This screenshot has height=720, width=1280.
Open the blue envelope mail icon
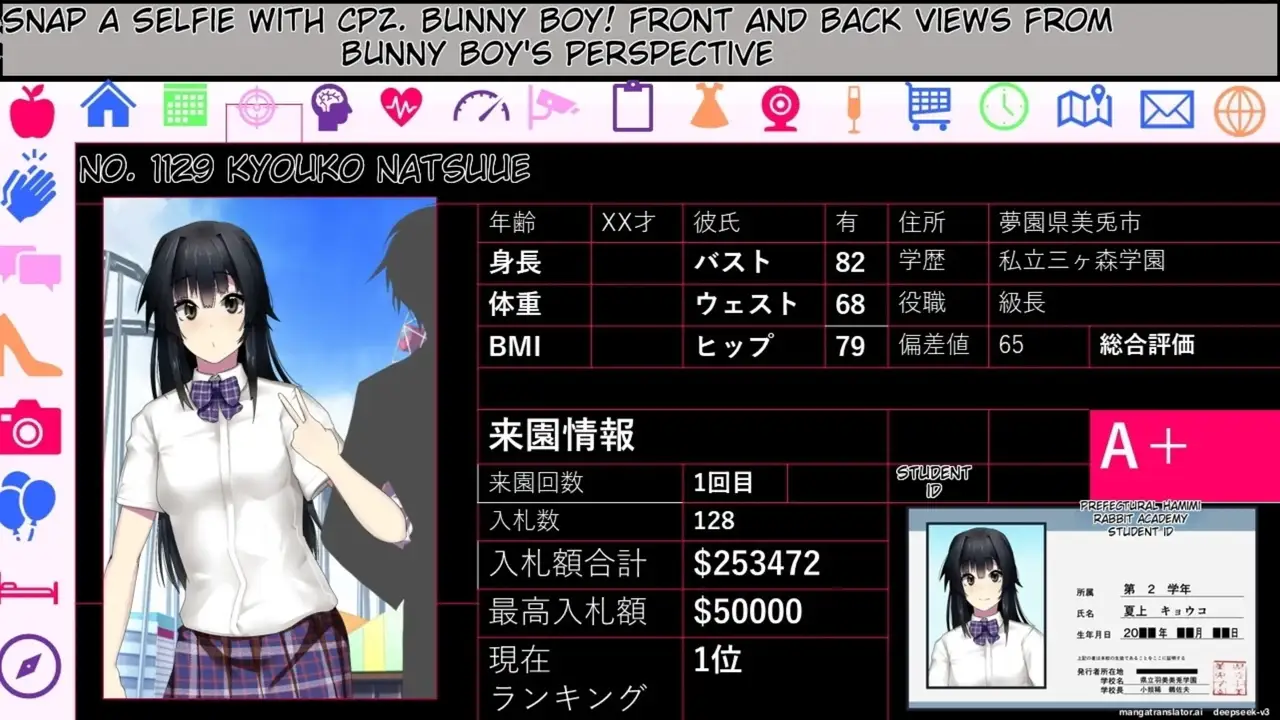1167,109
